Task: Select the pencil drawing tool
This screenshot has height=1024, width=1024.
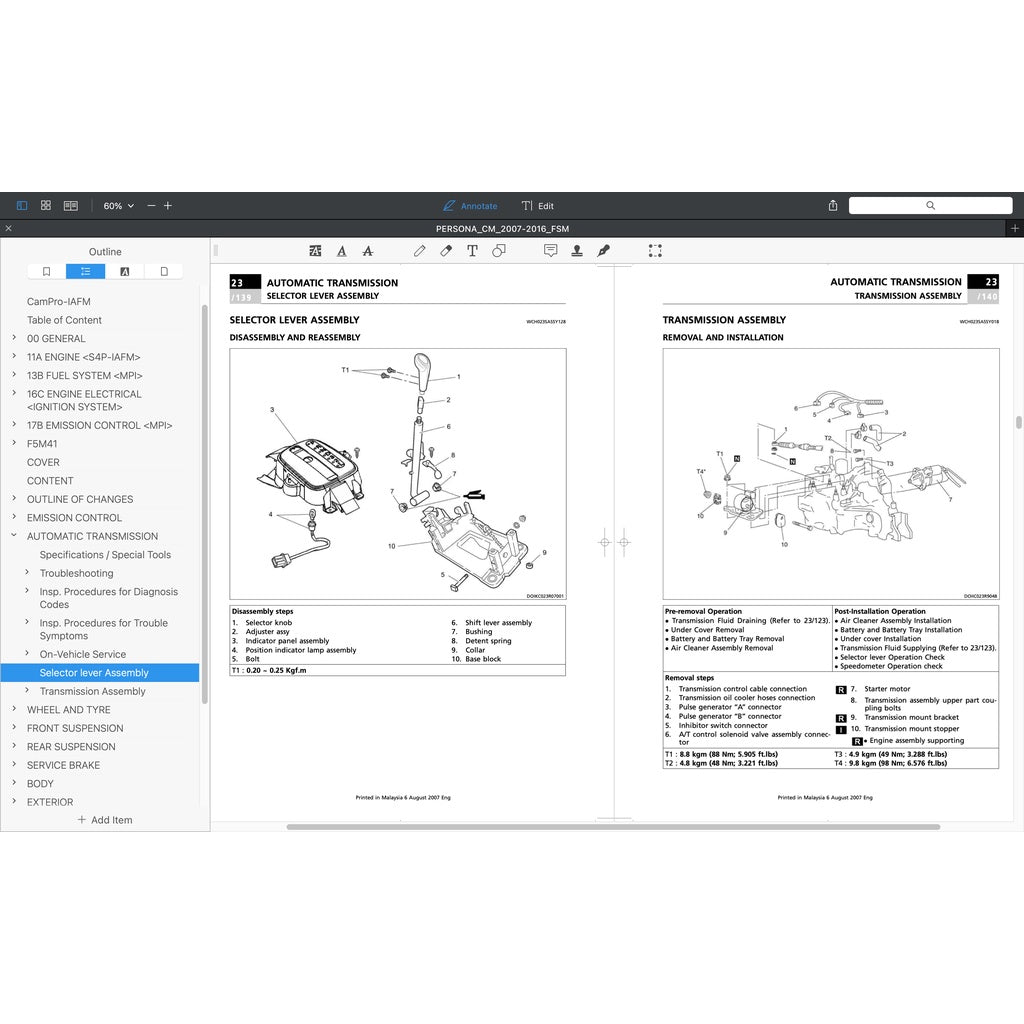Action: pyautogui.click(x=420, y=251)
